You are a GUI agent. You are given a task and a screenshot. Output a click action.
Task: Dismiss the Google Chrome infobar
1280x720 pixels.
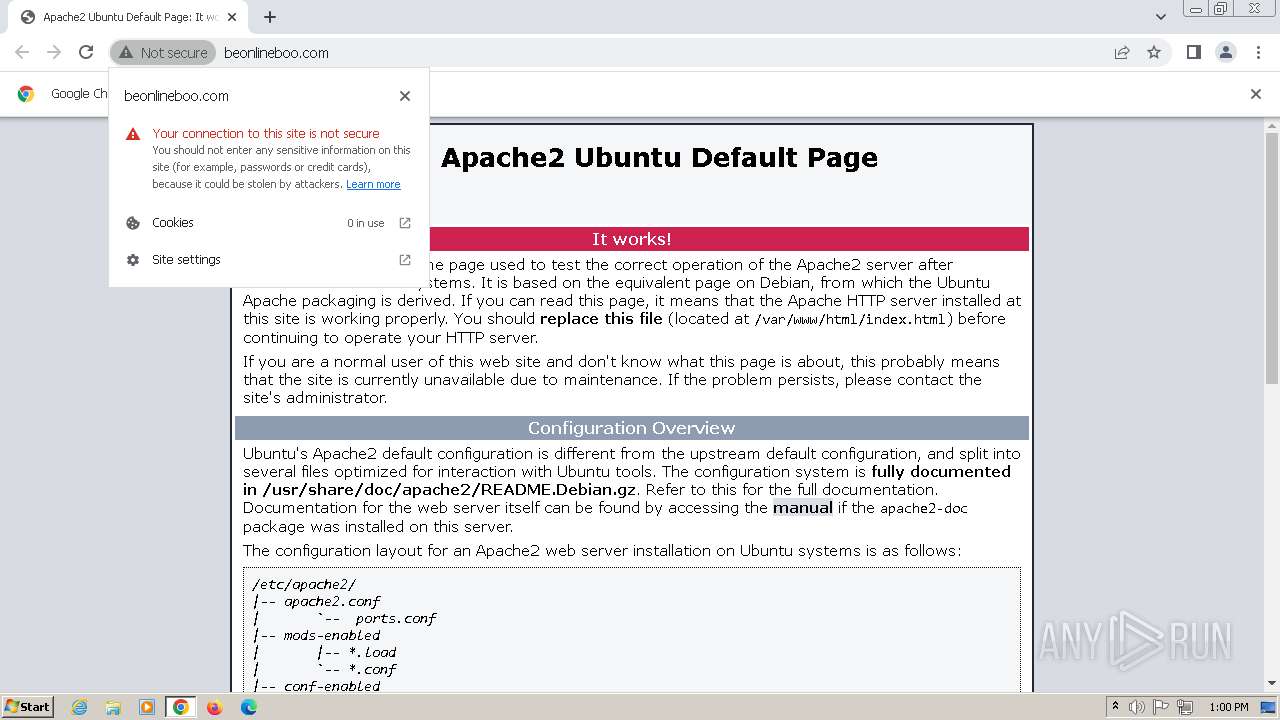[1256, 94]
